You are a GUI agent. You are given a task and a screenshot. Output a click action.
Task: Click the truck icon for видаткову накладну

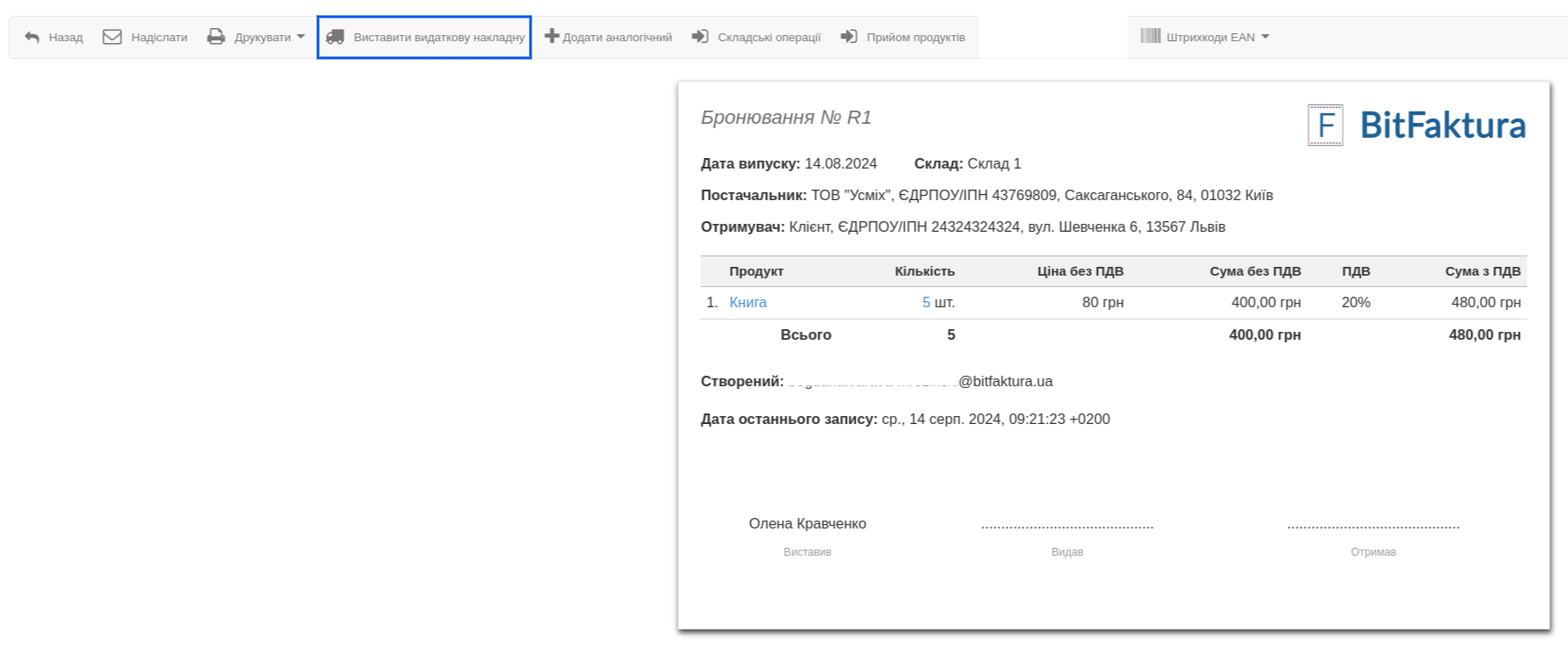click(x=335, y=37)
